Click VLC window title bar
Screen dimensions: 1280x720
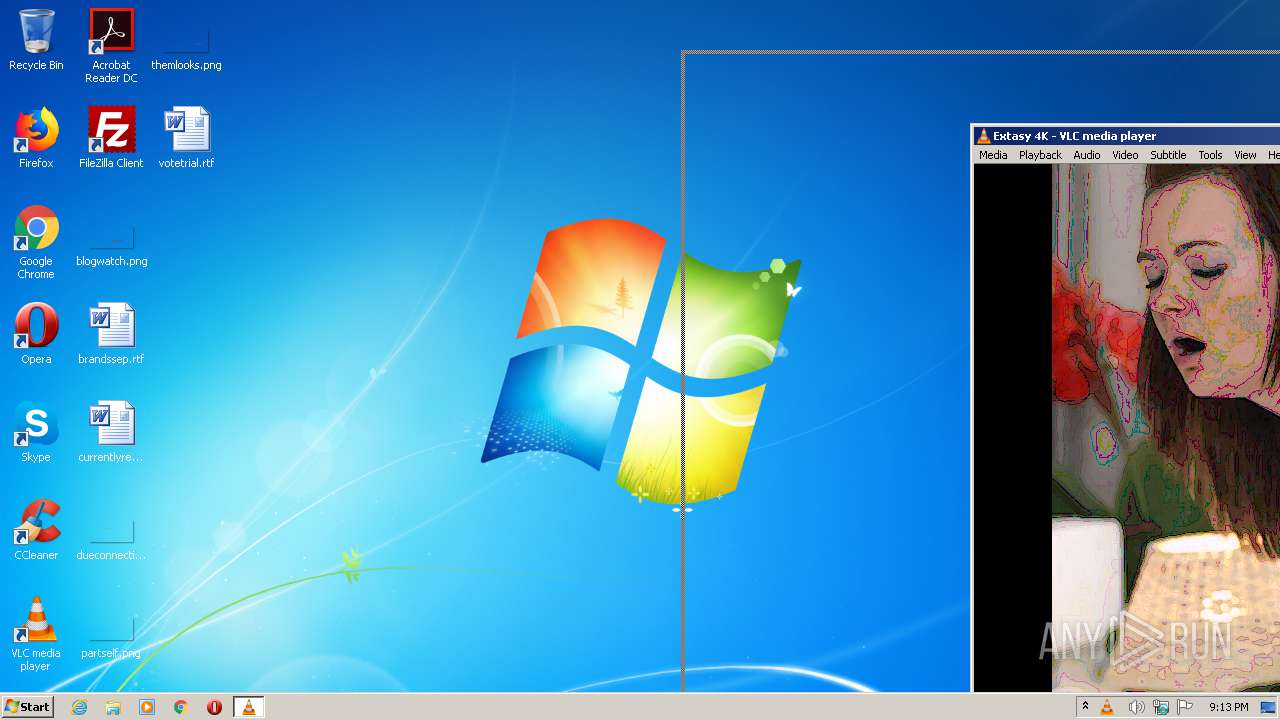(1127, 136)
